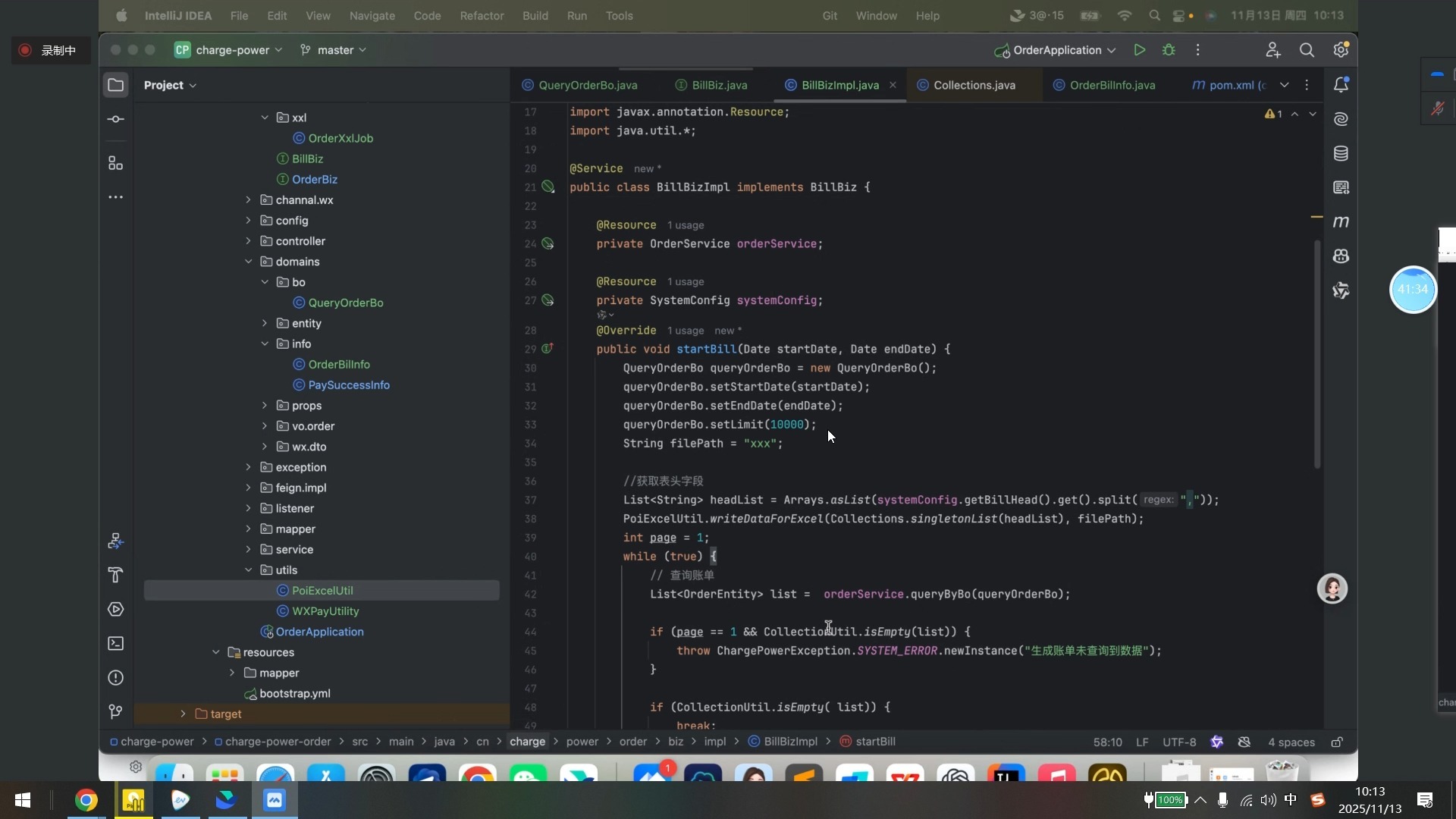Image resolution: width=1456 pixels, height=819 pixels.
Task: Open the Git tool window icon
Action: (x=115, y=712)
